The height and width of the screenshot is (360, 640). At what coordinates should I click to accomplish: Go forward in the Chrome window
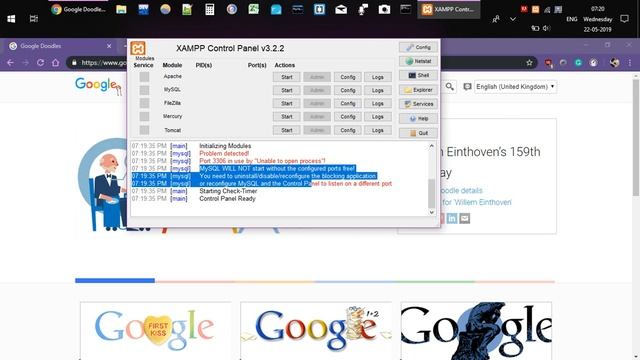25,63
